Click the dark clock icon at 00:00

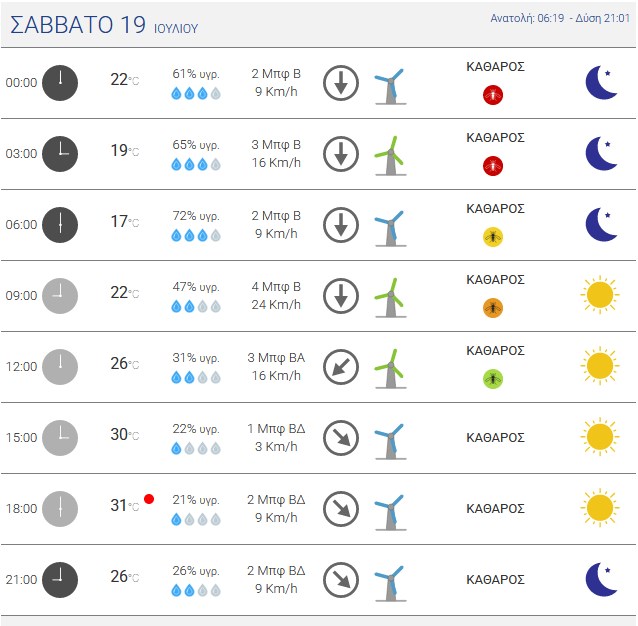tap(60, 83)
